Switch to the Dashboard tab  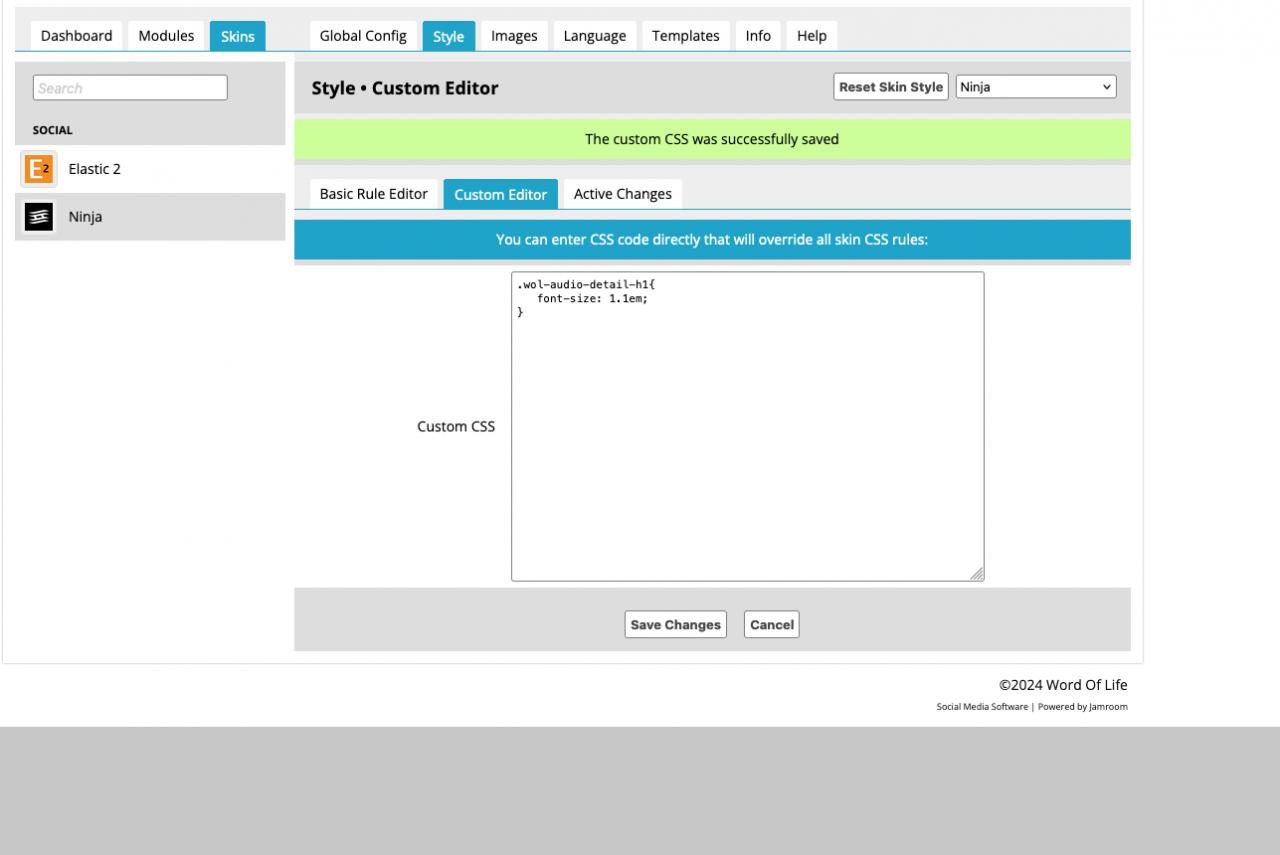(76, 36)
